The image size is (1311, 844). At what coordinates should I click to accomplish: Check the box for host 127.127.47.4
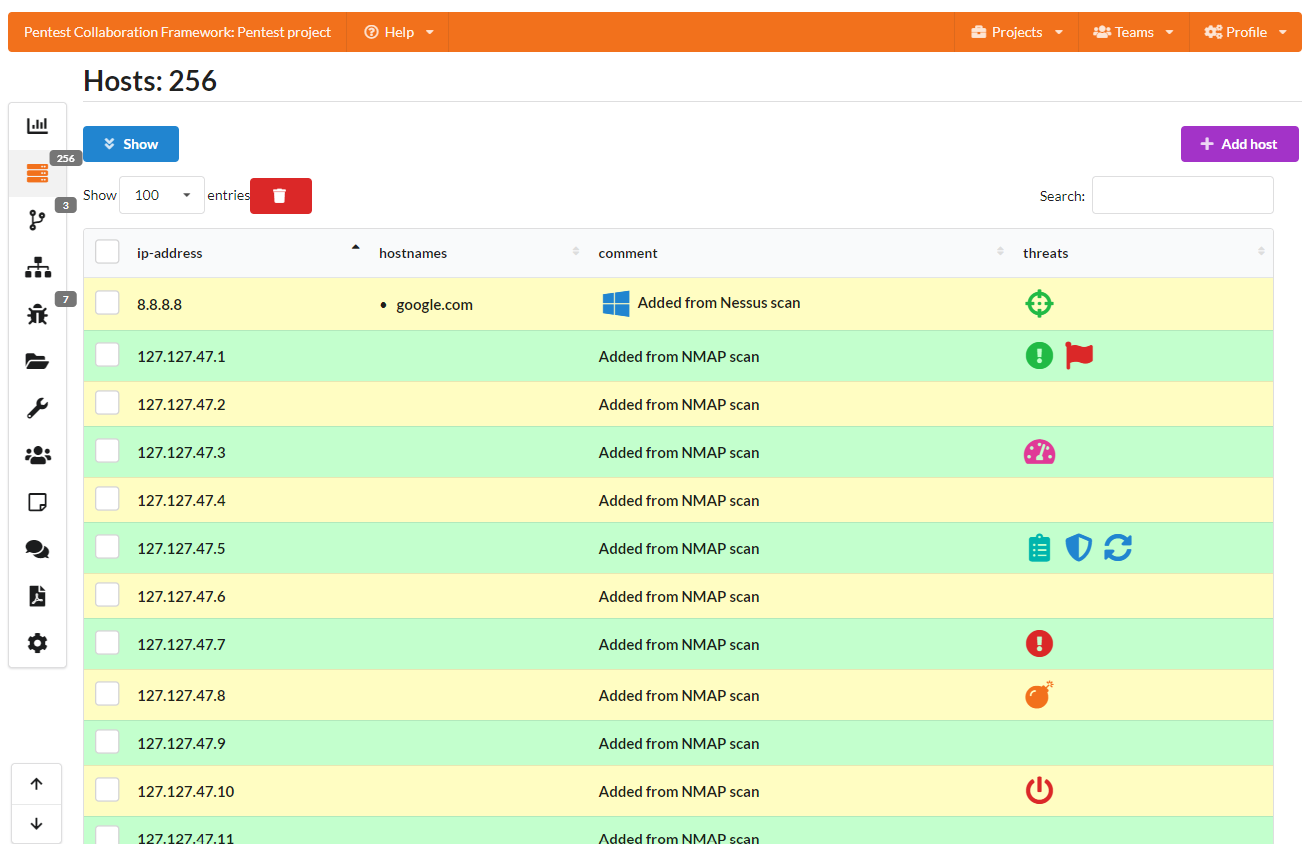(107, 499)
